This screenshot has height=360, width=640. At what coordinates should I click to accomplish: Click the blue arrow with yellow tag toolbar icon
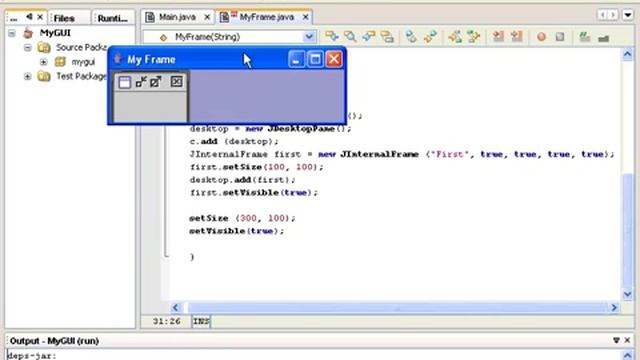click(x=369, y=37)
